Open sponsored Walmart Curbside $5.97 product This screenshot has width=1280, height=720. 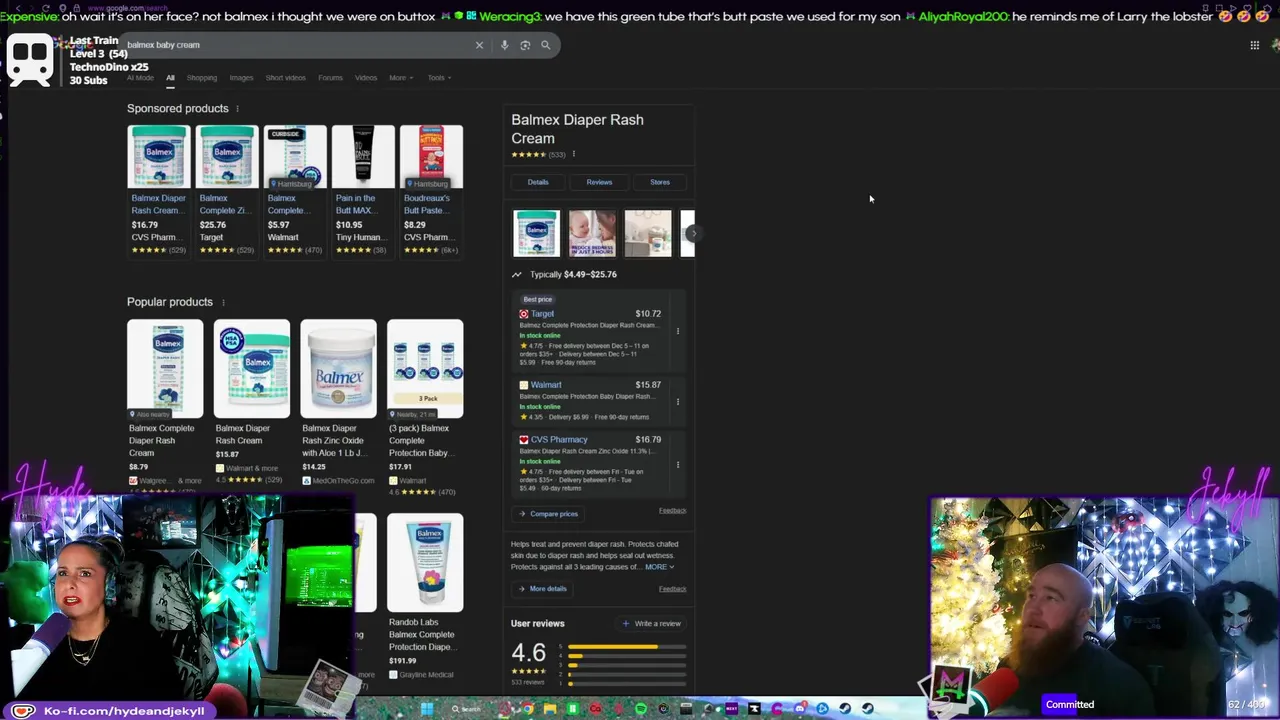click(x=294, y=190)
